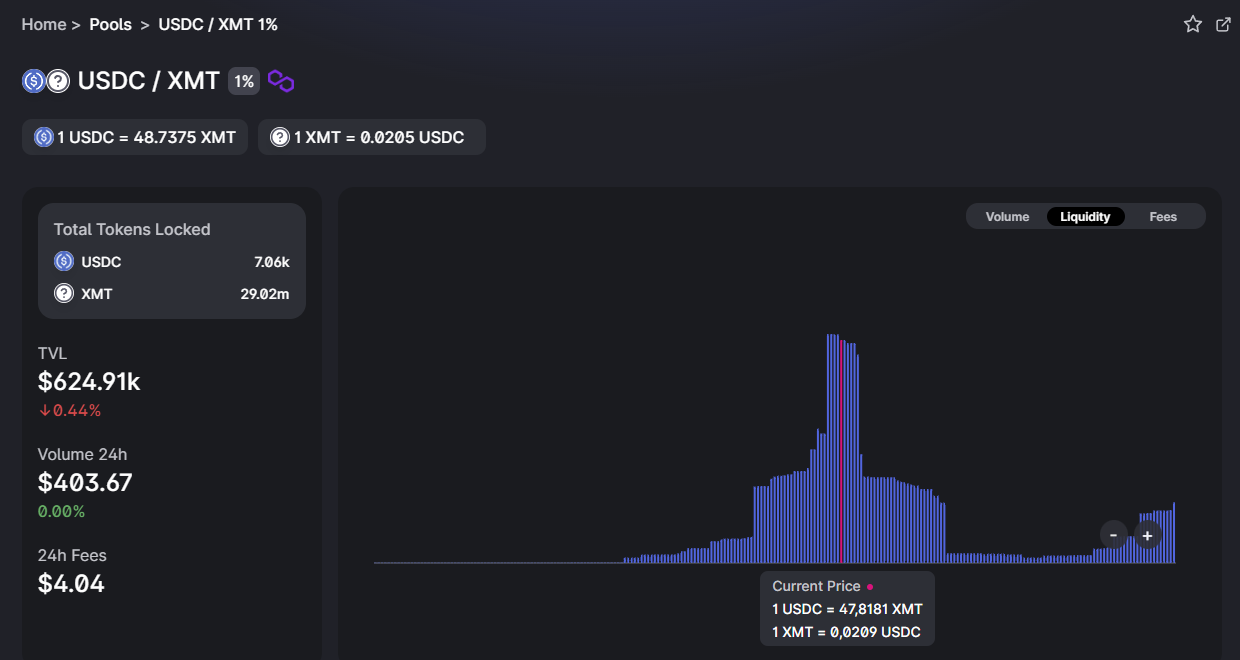Open pool in external explorer
This screenshot has width=1240, height=660.
1223,24
